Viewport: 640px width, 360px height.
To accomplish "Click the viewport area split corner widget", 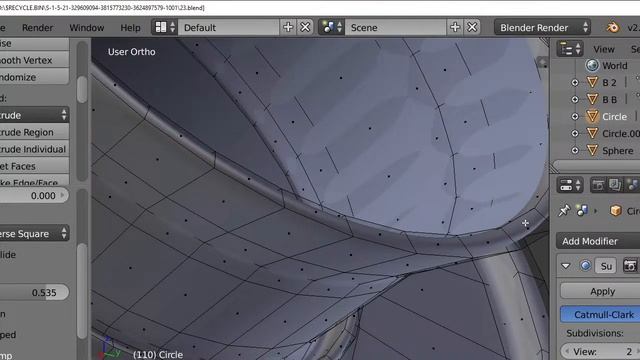I will pyautogui.click(x=544, y=42).
